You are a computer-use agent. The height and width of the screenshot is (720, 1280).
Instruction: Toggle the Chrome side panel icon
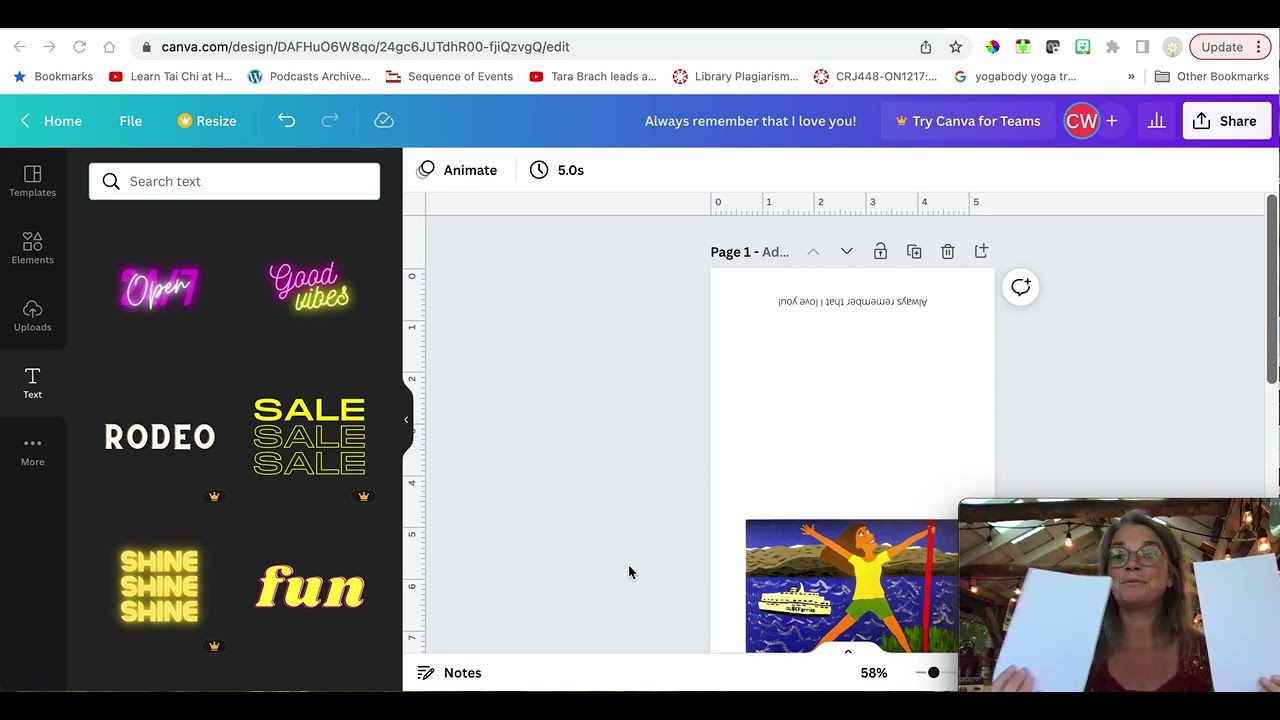[1142, 47]
